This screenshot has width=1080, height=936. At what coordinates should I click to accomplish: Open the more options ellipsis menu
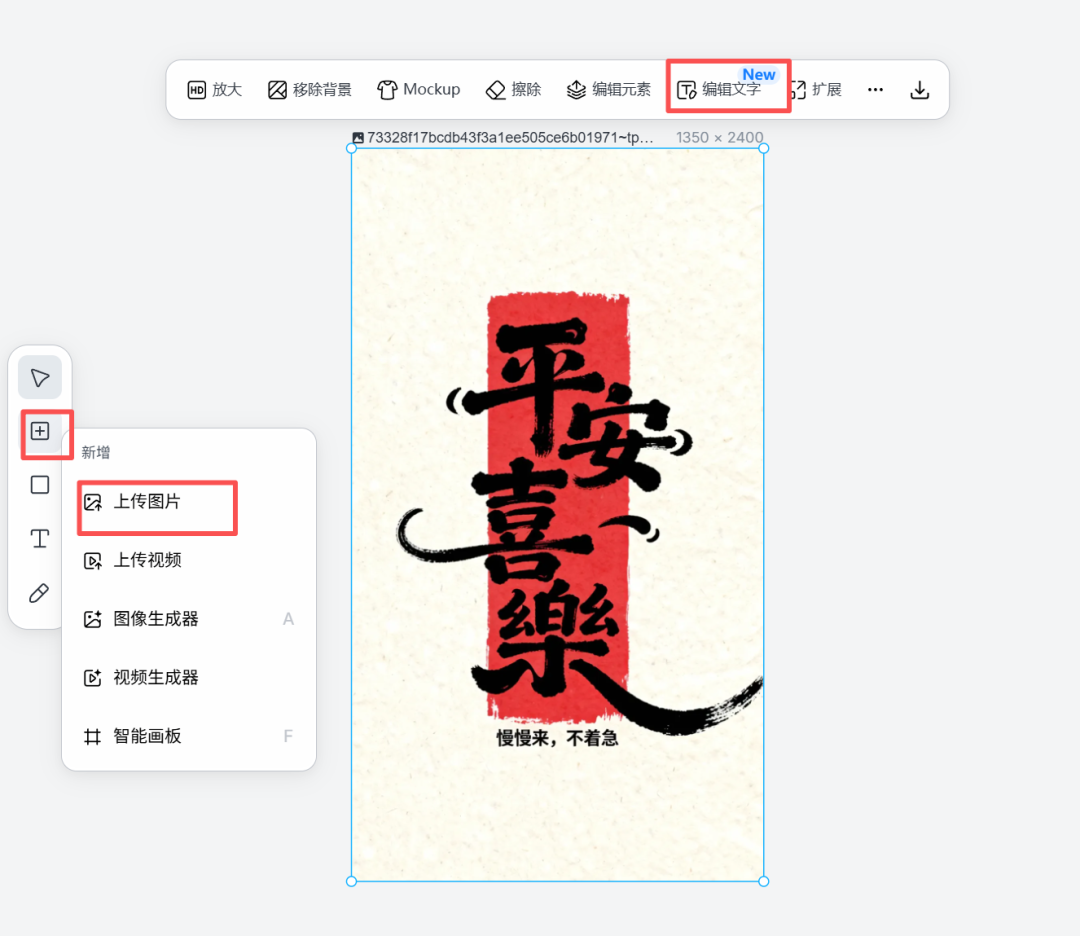(875, 89)
